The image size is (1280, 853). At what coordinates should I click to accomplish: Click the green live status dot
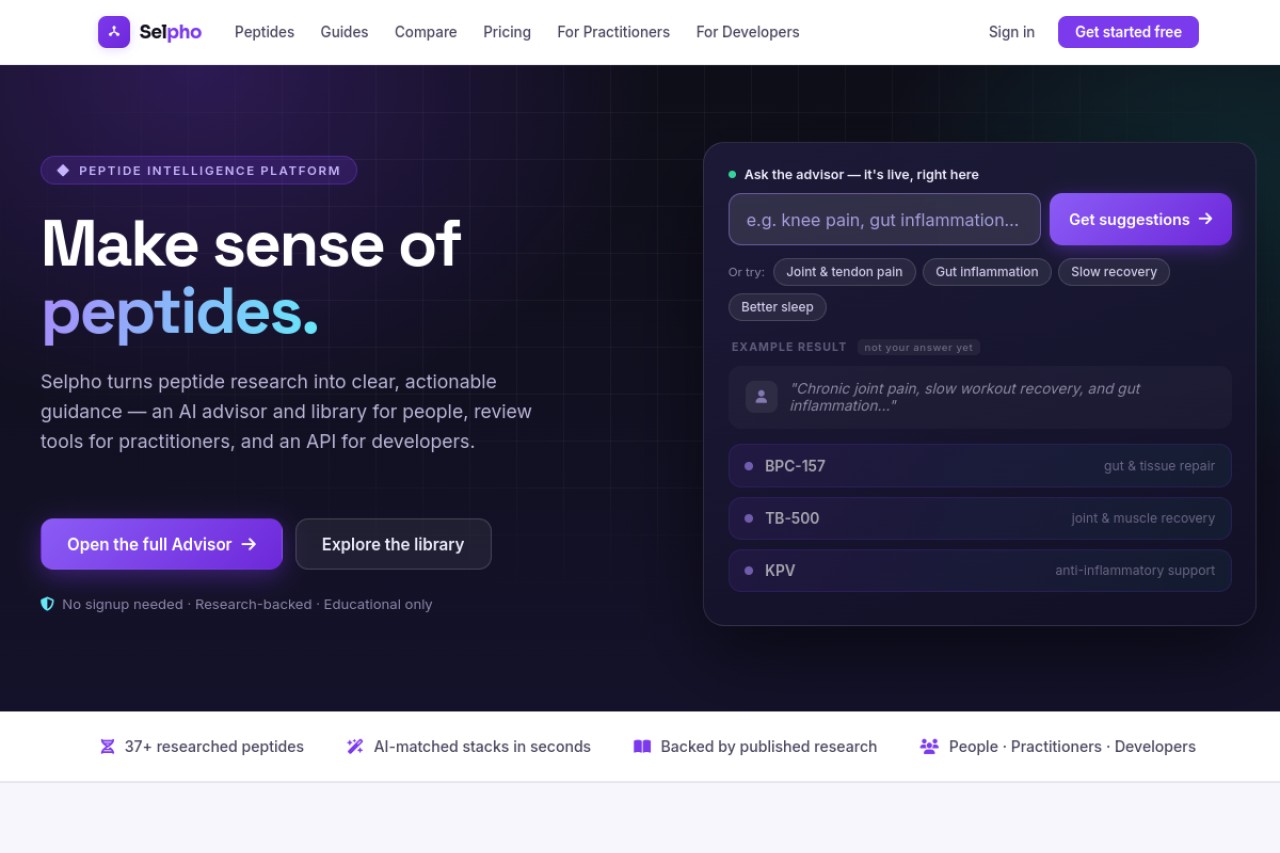[732, 174]
